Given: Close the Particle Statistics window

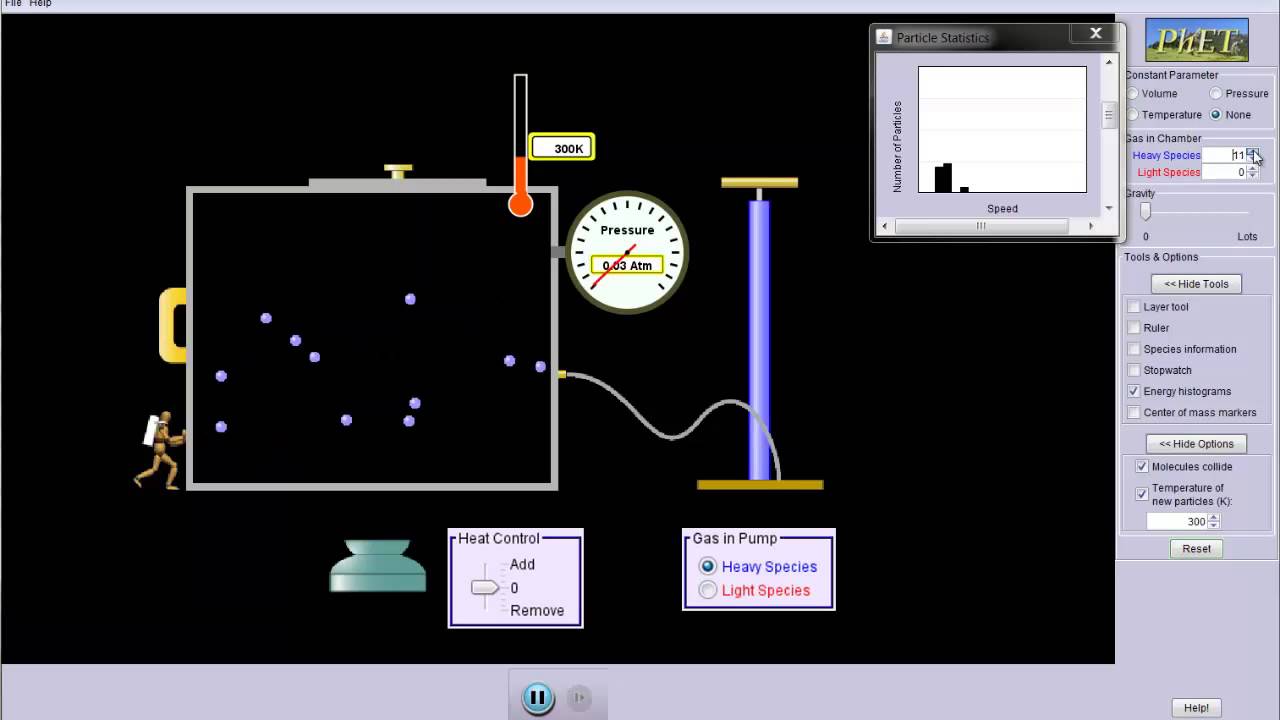Looking at the screenshot, I should 1095,34.
